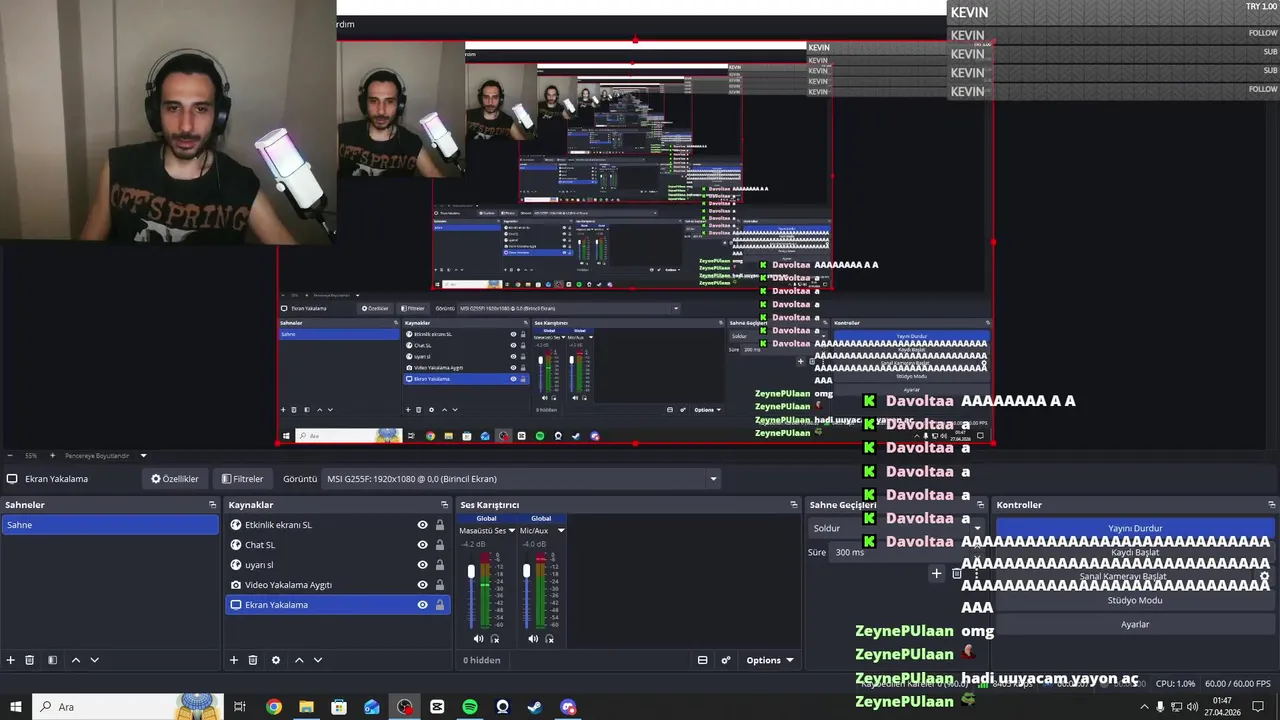
Task: Add a new scene with plus icon in Sahneler
Action: point(11,660)
